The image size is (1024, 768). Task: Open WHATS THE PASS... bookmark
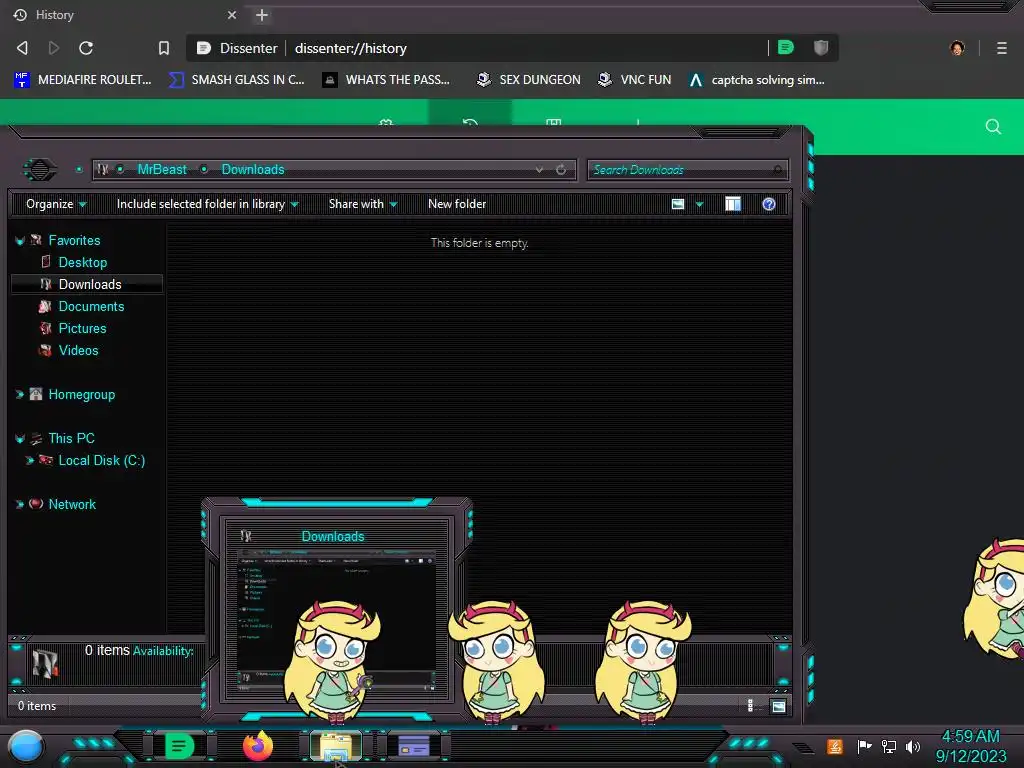coord(386,80)
